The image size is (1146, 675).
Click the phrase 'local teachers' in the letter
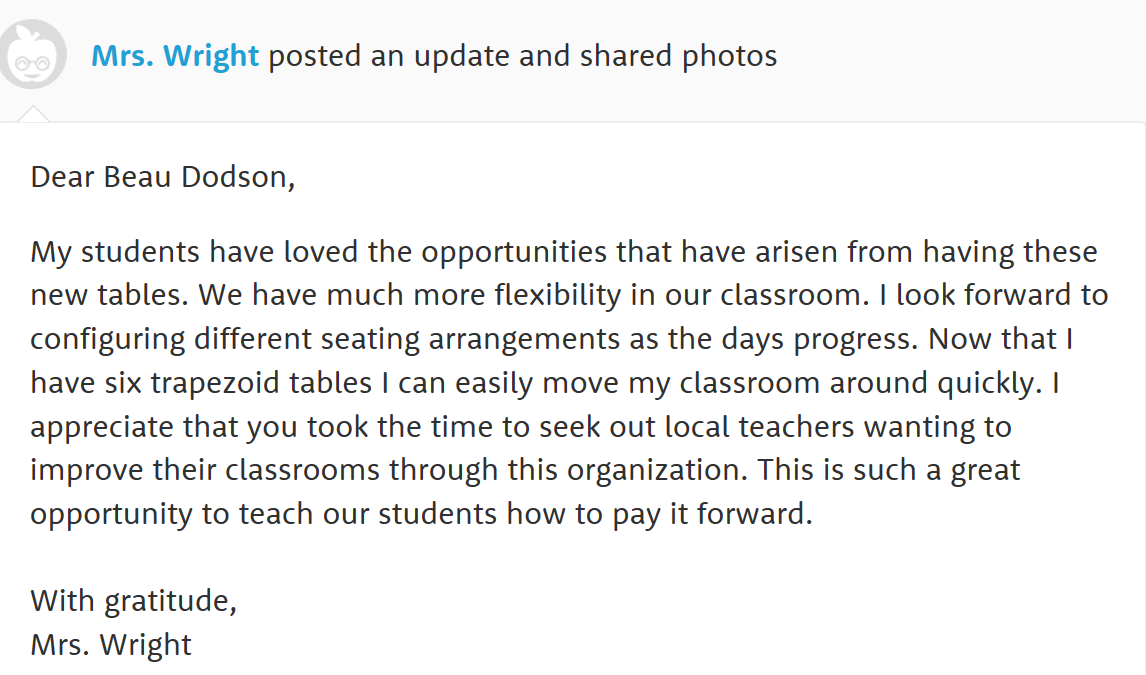(x=796, y=427)
